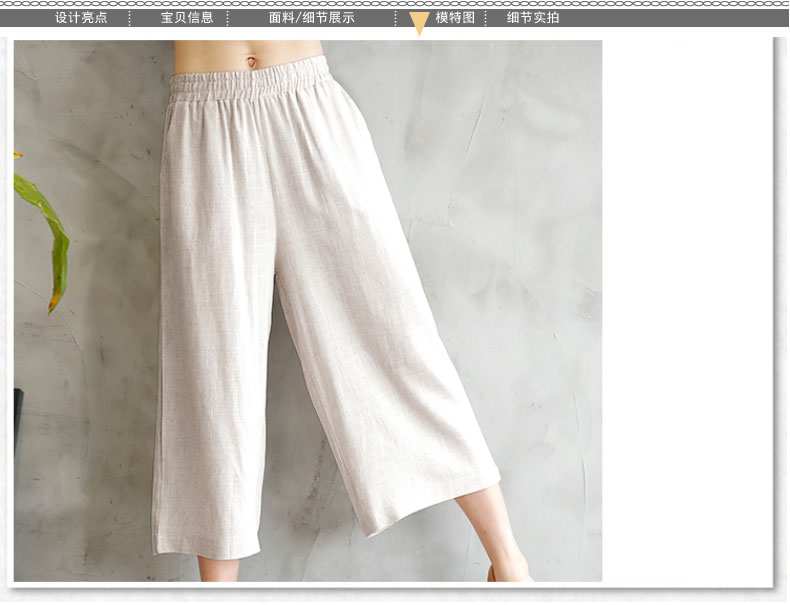Click the decorative chain border at top

click(395, 4)
